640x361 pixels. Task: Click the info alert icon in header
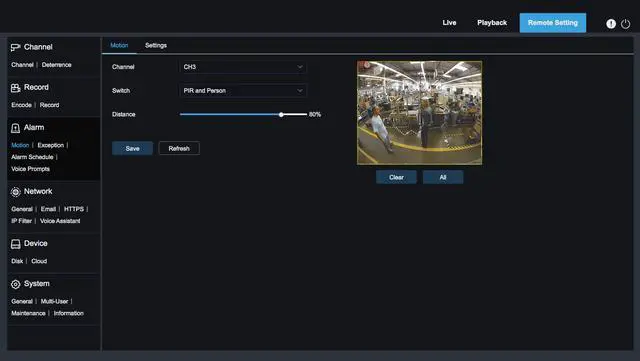point(611,24)
